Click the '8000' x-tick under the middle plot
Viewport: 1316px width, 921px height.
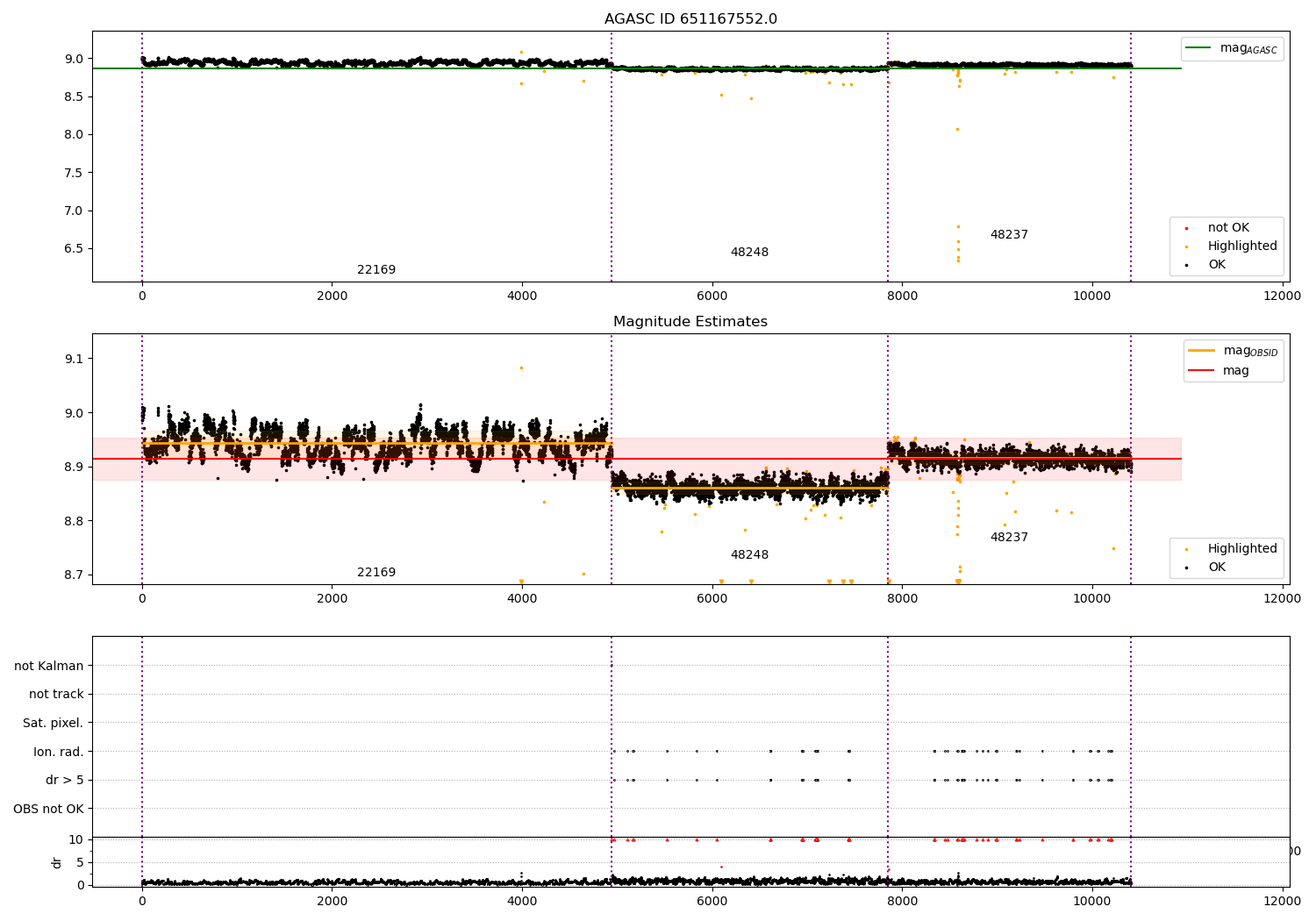pos(902,598)
